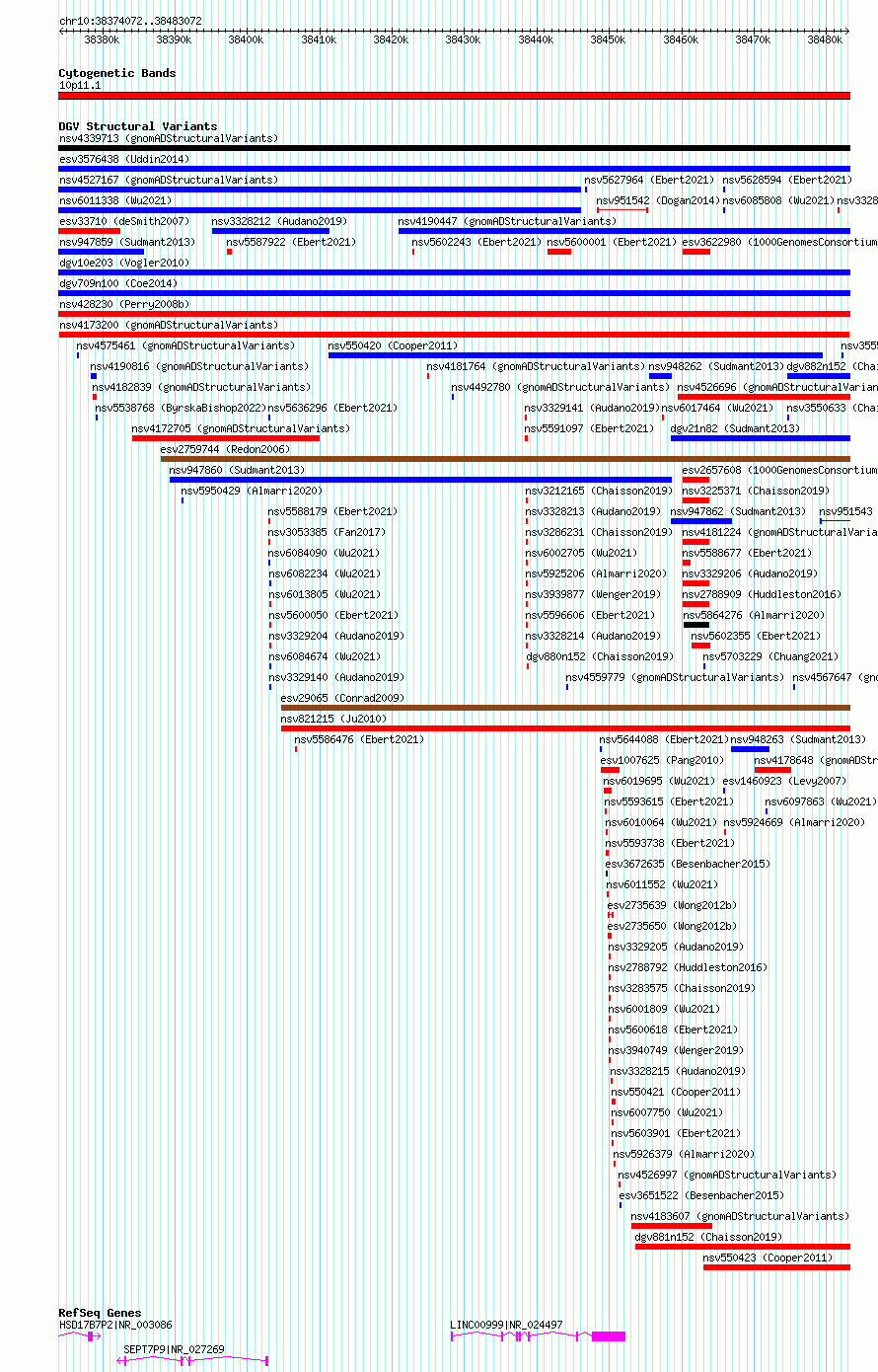Screen dimensions: 878x1372
Task: Click esv1007625 (Pang2010) variant label
Action: tap(662, 760)
